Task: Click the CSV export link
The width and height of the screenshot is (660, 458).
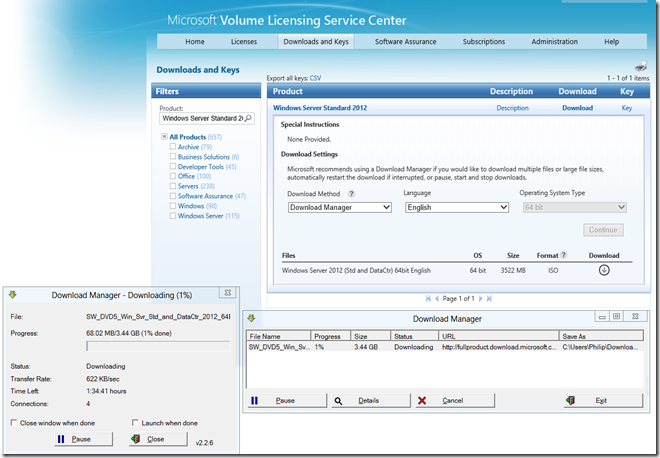Action: (x=315, y=78)
